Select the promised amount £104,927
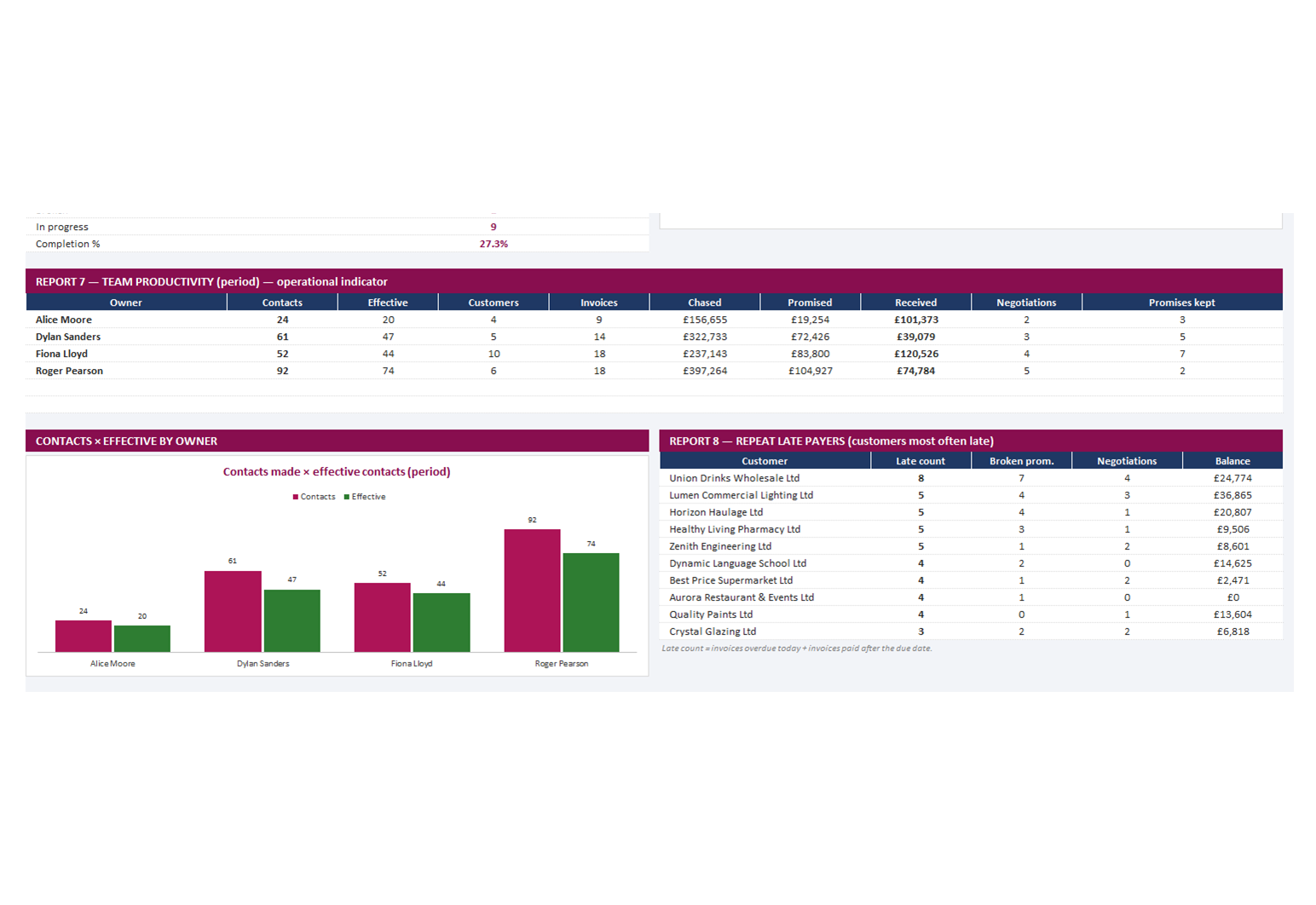 pyautogui.click(x=811, y=371)
